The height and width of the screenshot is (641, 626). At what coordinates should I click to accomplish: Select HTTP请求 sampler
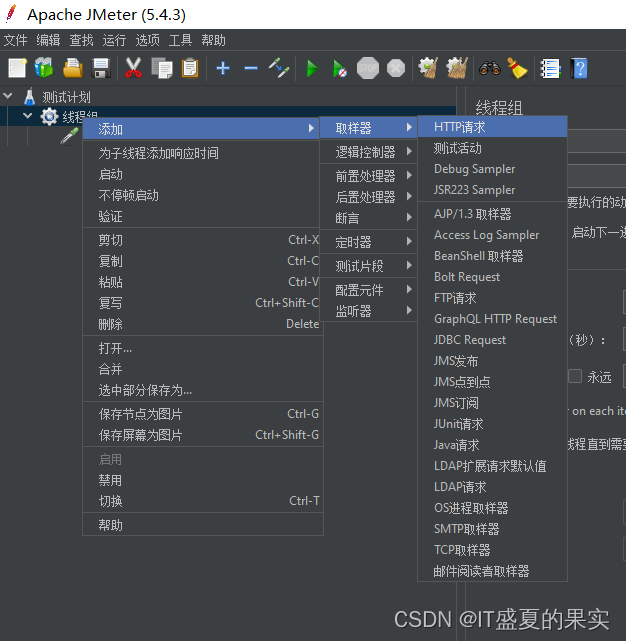492,127
